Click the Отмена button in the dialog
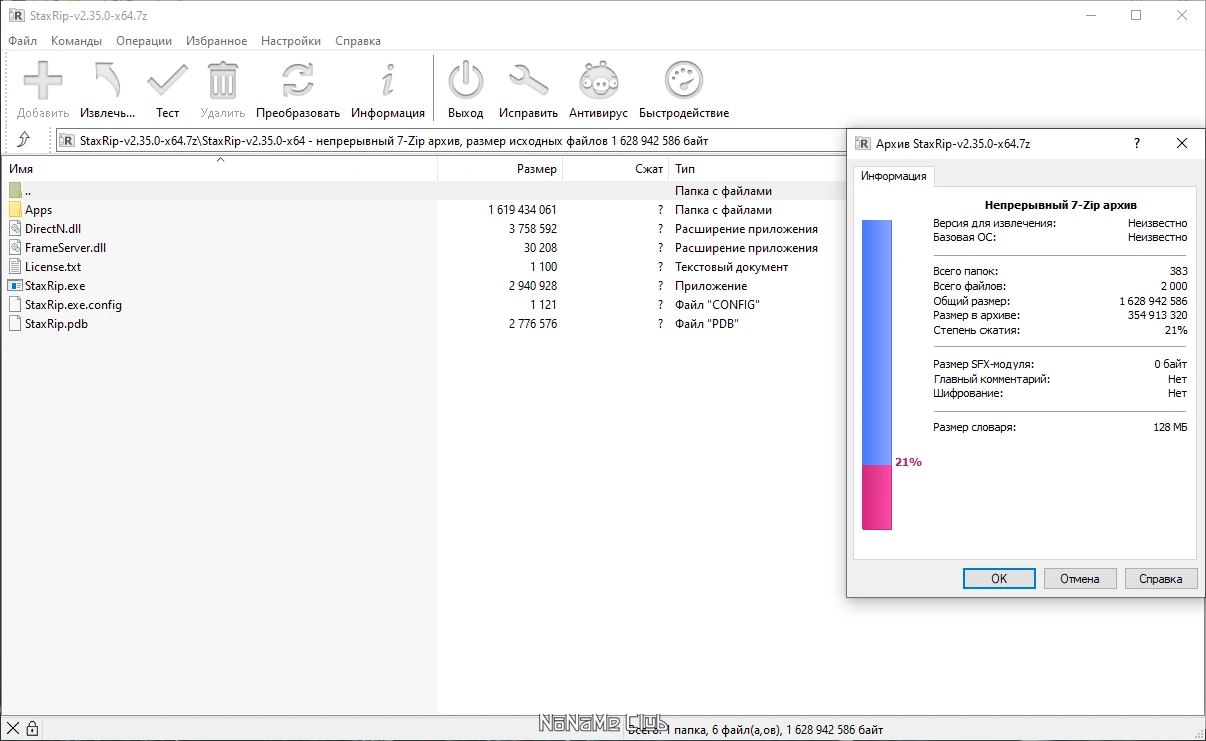1206x741 pixels. point(1080,578)
